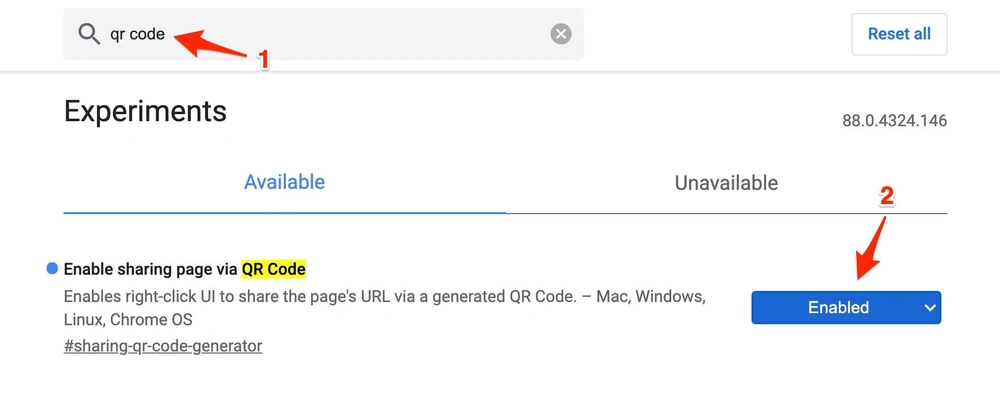Click the Experiments heading
Screen dimensions: 1000x401
click(x=145, y=111)
